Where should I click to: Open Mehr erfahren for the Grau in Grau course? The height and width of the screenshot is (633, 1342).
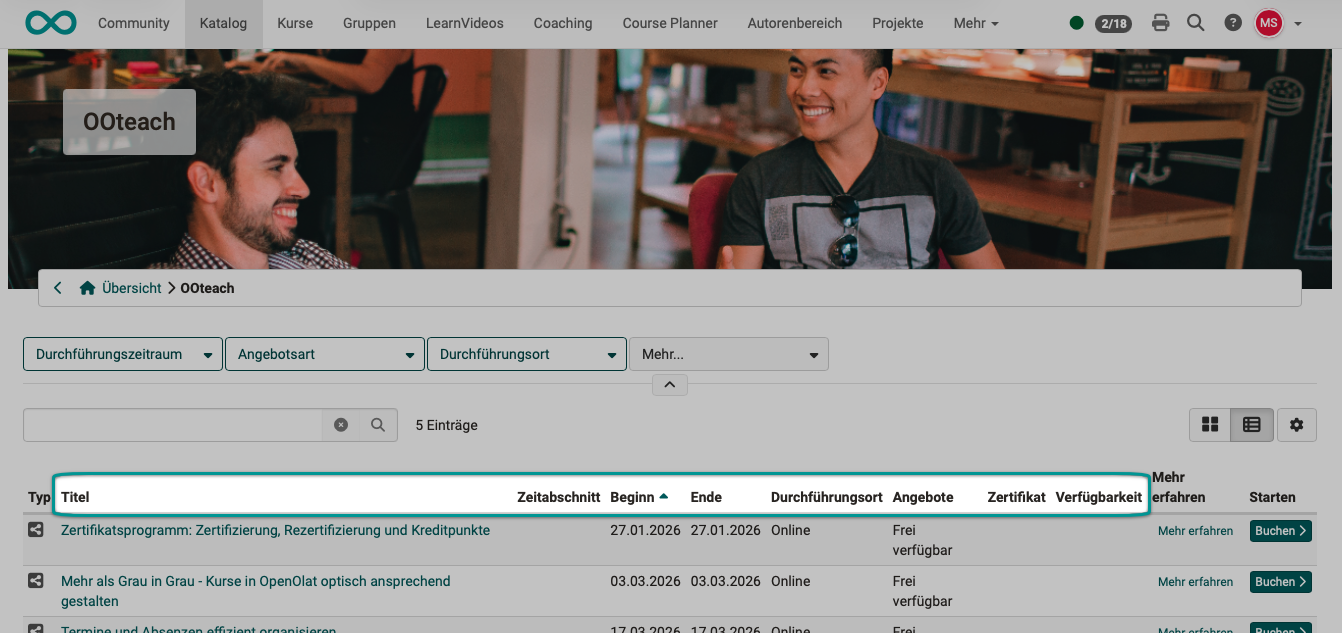pyautogui.click(x=1195, y=581)
